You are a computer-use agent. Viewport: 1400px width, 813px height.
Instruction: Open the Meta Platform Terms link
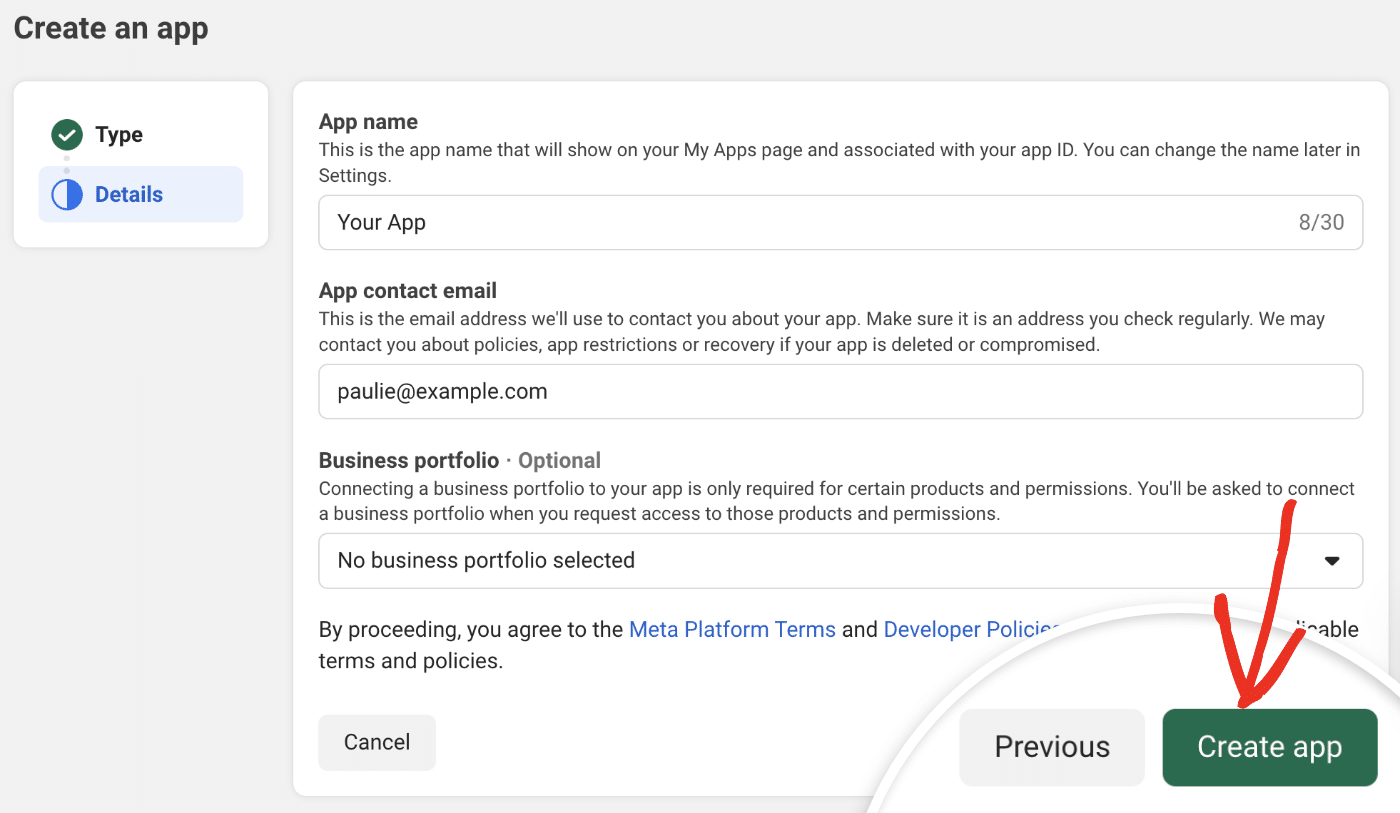coord(732,629)
